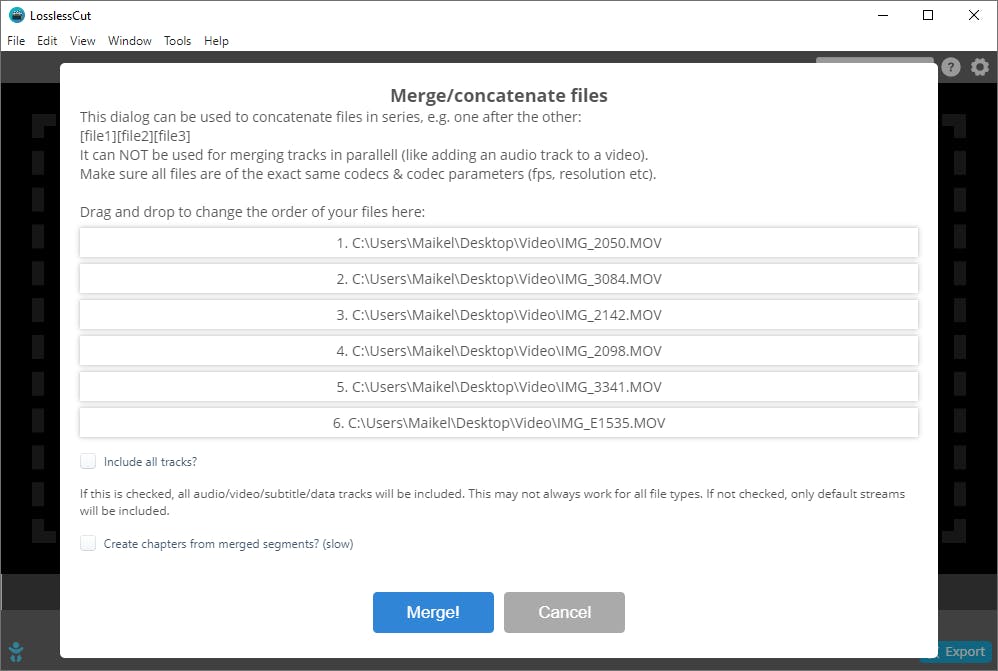The image size is (998, 671).
Task: Select the IMG_2050.MOV file entry
Action: point(498,243)
